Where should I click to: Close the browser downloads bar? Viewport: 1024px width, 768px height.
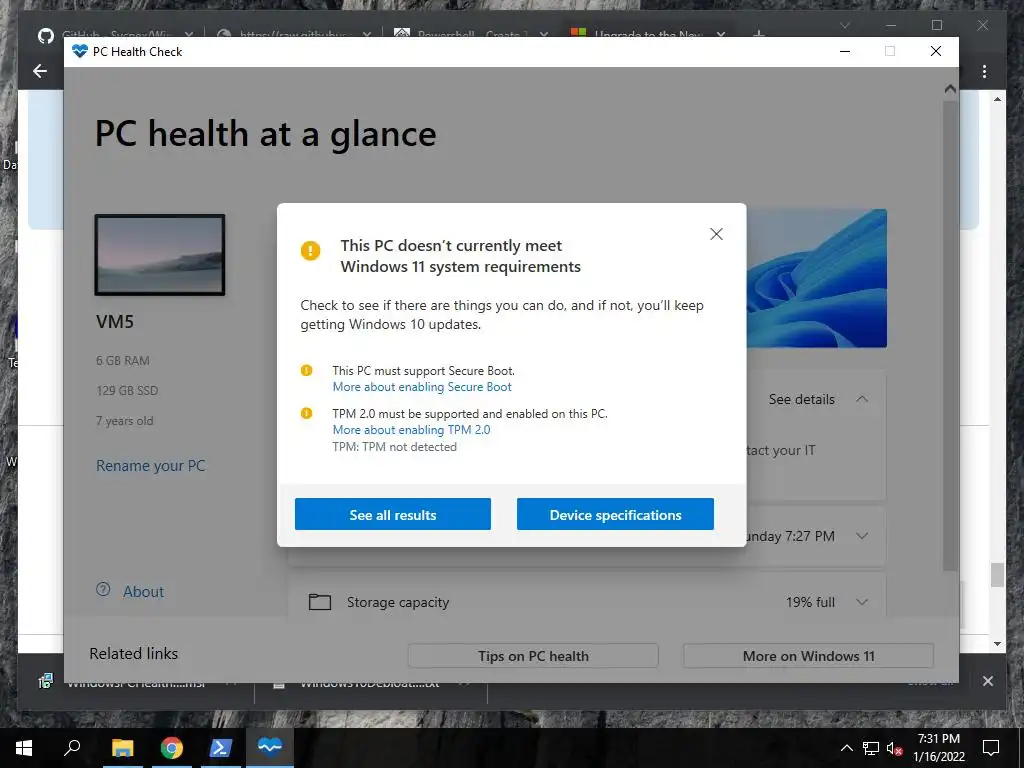pyautogui.click(x=987, y=681)
